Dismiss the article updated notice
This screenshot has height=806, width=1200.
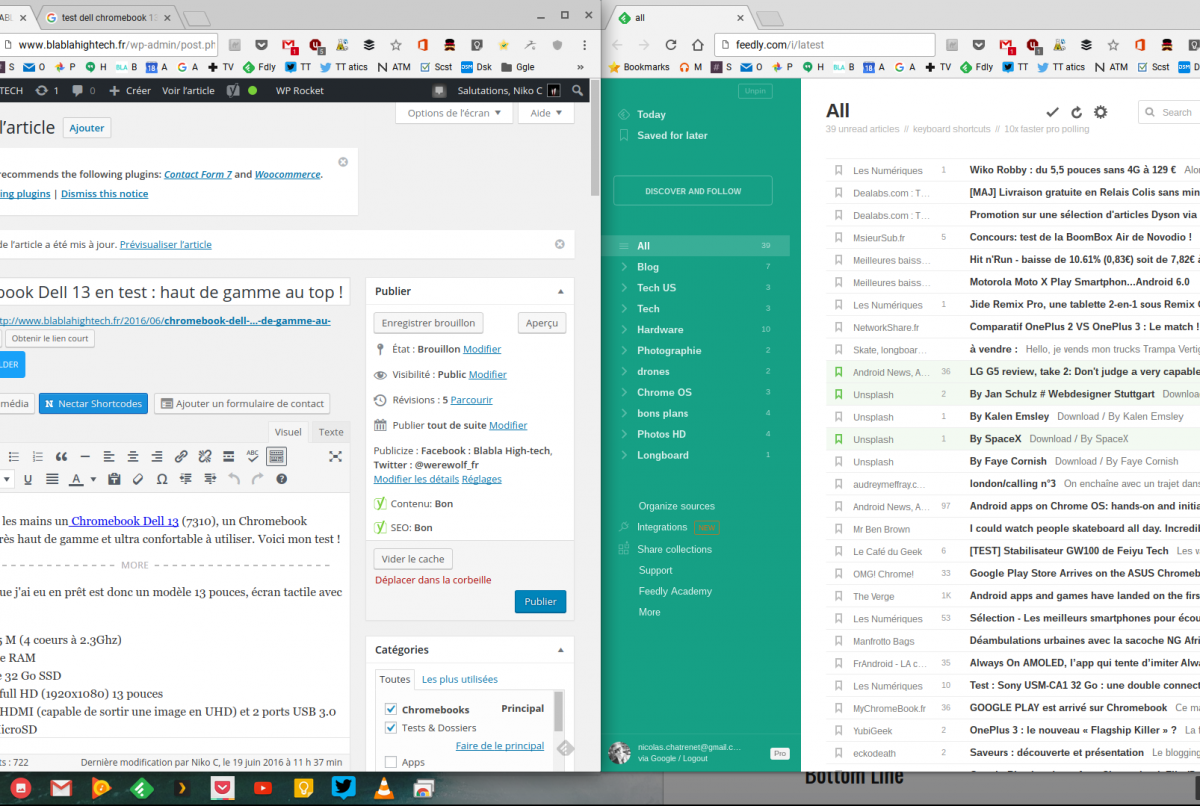pos(560,244)
